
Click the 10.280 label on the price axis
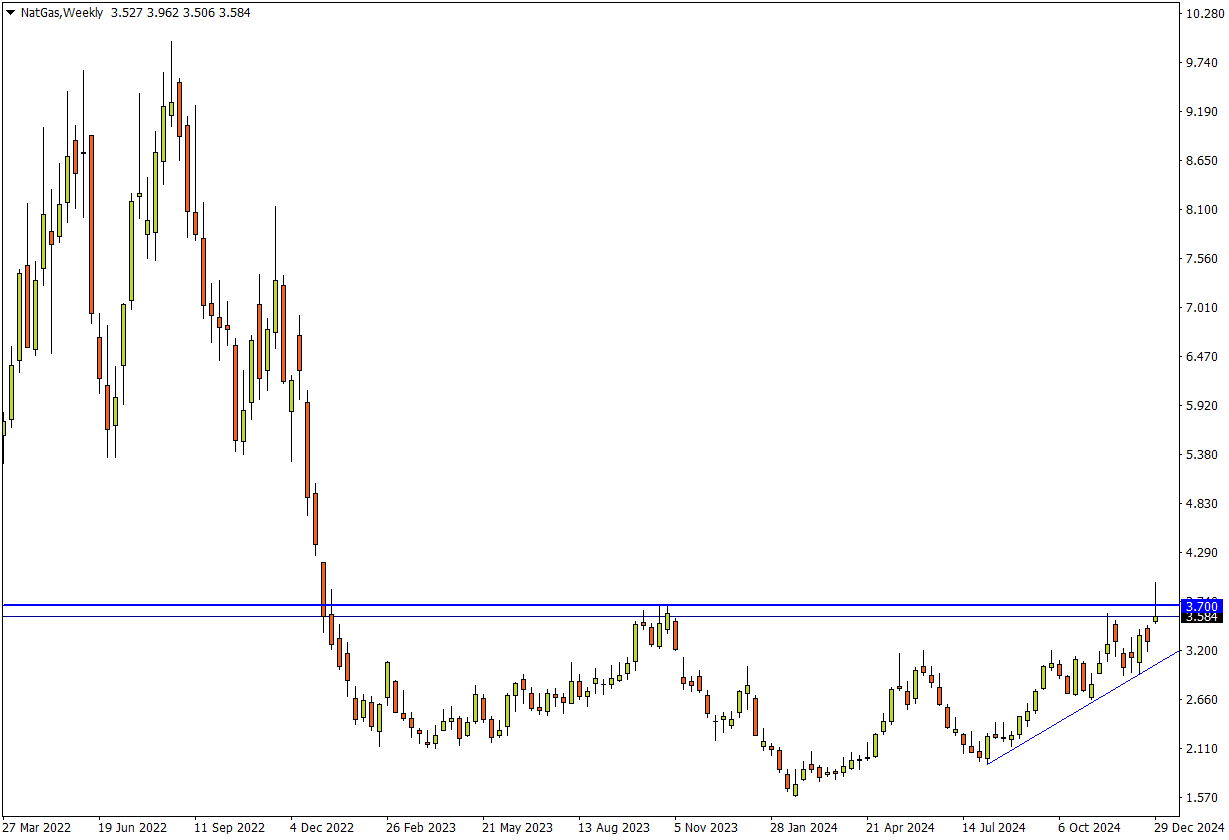[x=1201, y=14]
